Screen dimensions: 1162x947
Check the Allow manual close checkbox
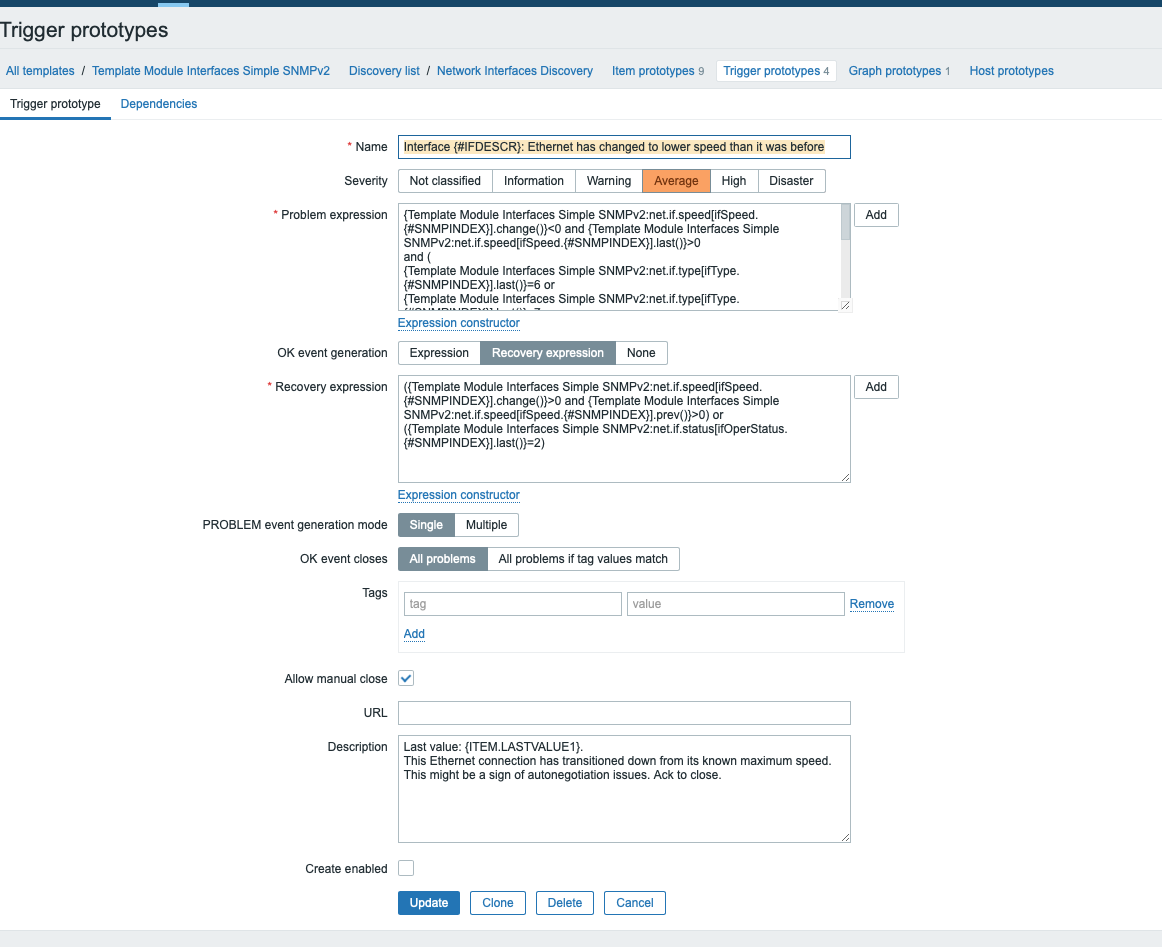point(406,678)
